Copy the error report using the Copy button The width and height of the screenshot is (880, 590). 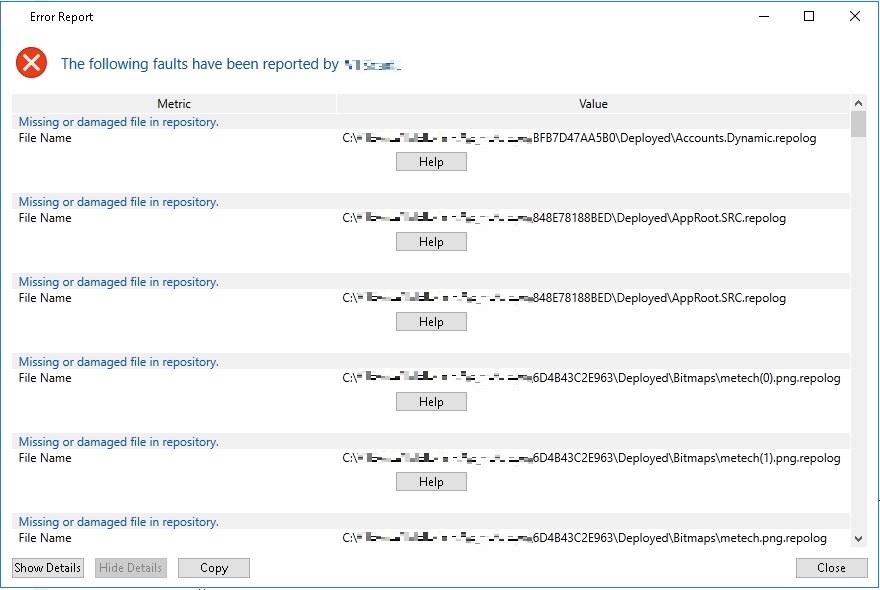pos(214,568)
